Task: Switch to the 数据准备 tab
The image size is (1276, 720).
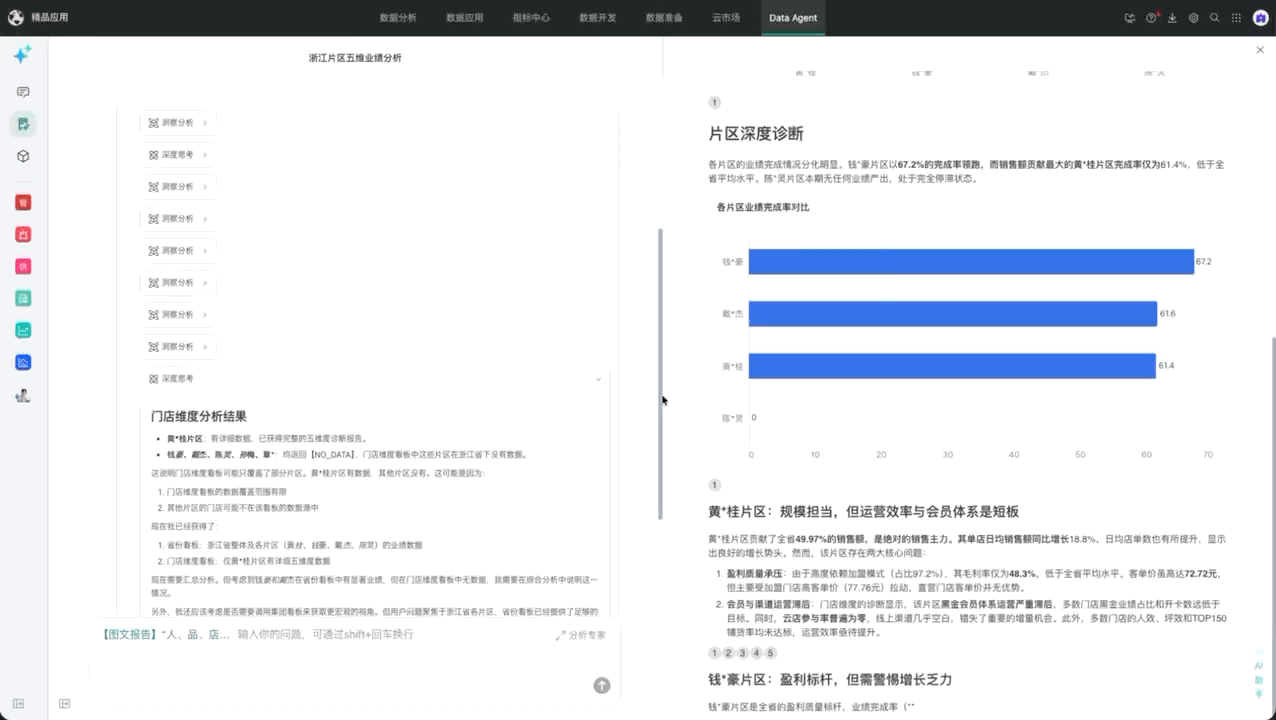Action: (664, 18)
